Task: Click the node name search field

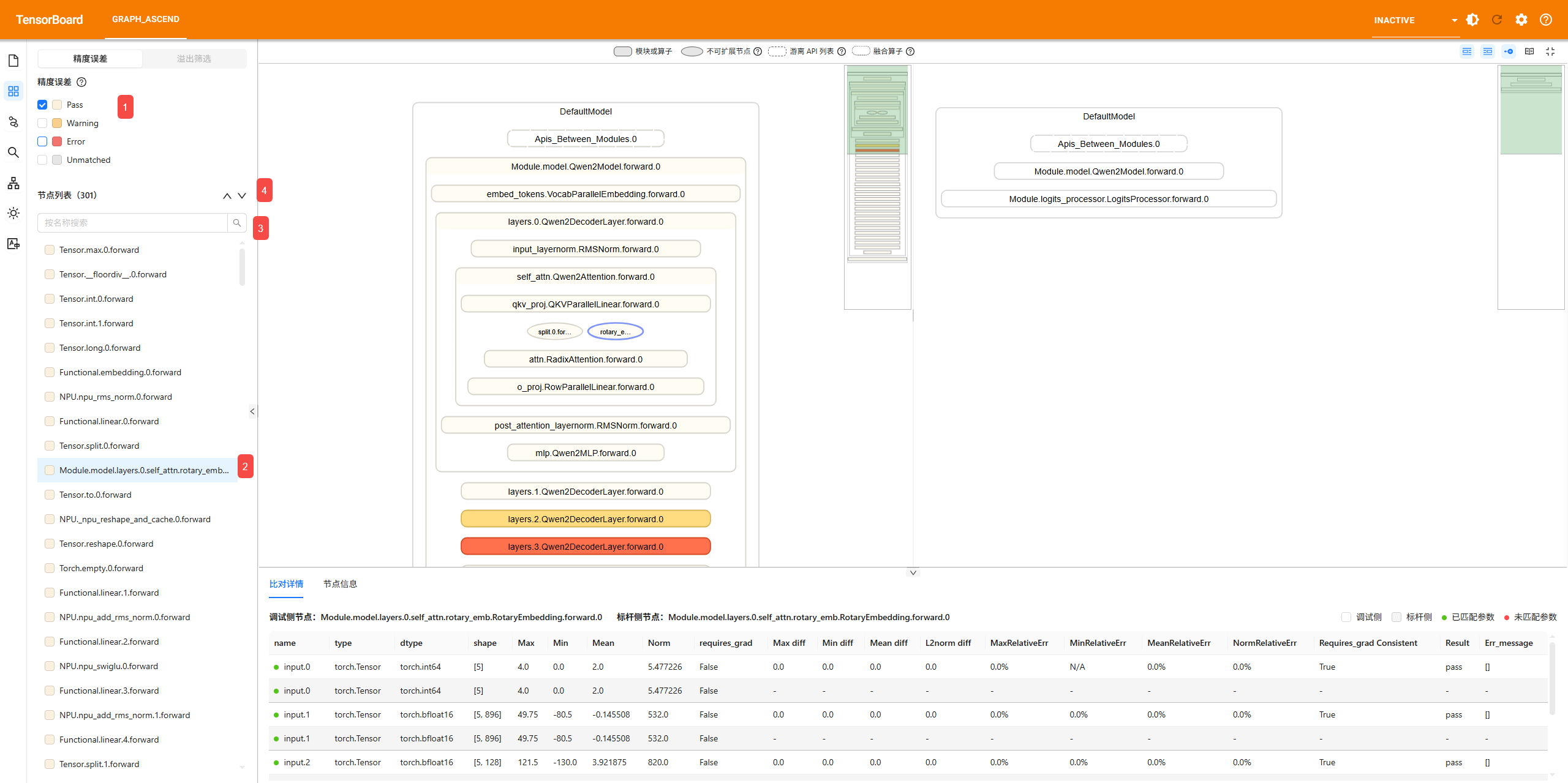Action: (133, 223)
